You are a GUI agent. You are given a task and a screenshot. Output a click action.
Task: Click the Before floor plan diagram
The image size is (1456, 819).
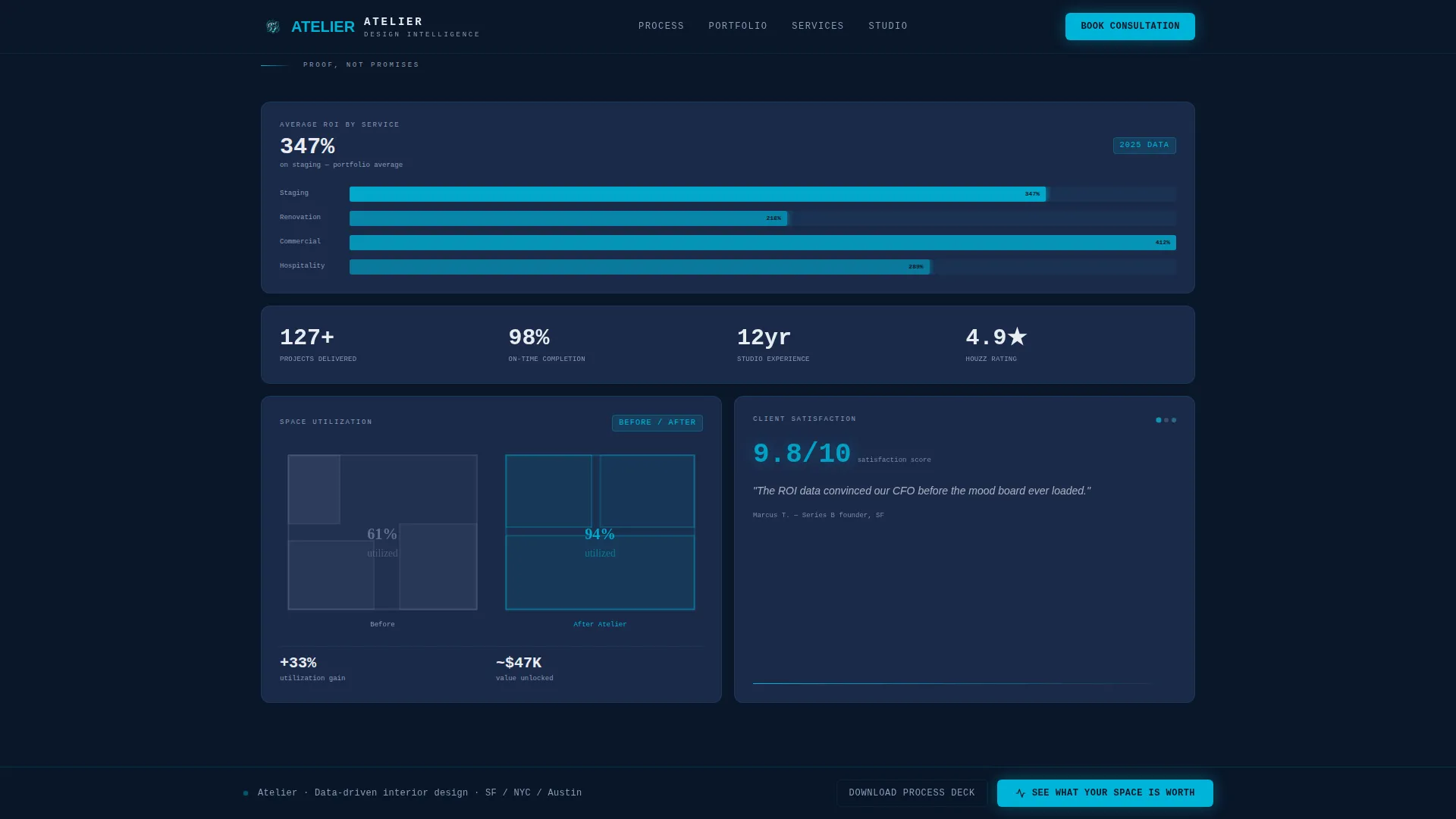tap(382, 532)
